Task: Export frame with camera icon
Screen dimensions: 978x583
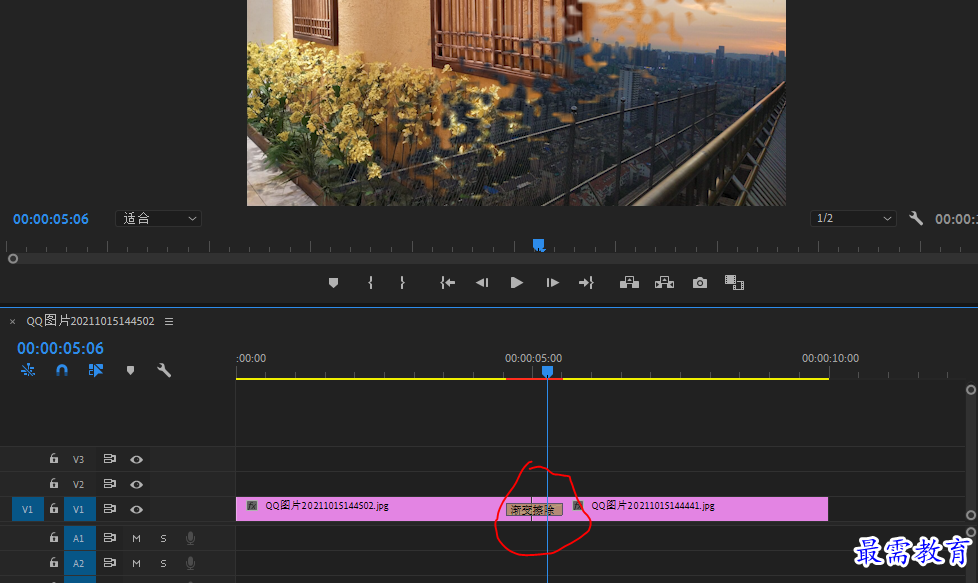Action: pos(700,283)
